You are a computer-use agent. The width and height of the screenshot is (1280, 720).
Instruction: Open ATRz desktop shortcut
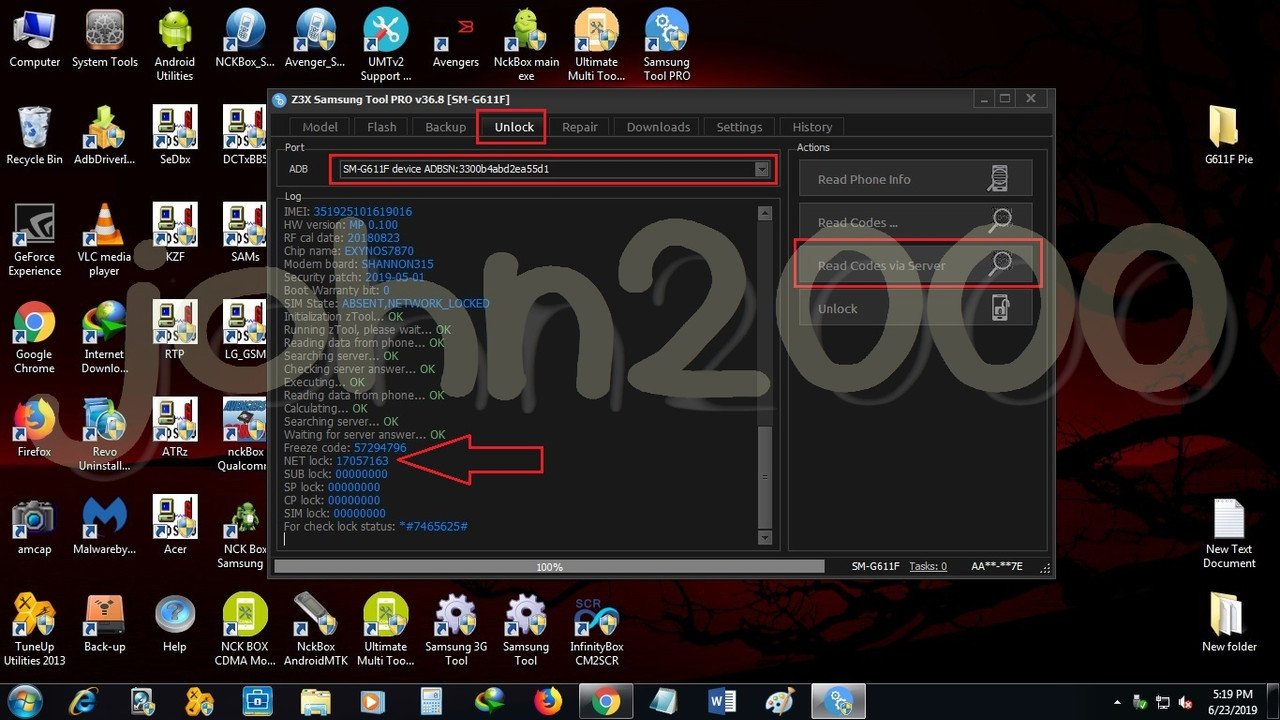point(175,428)
